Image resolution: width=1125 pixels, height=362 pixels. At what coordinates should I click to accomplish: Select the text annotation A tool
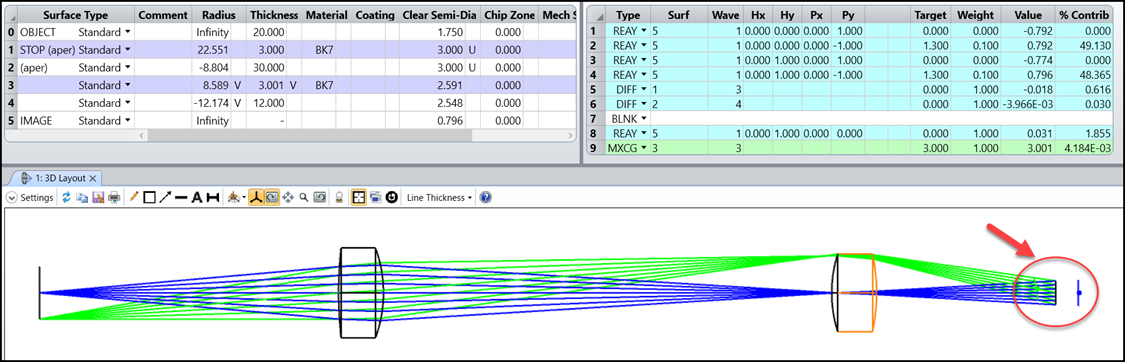(x=197, y=197)
